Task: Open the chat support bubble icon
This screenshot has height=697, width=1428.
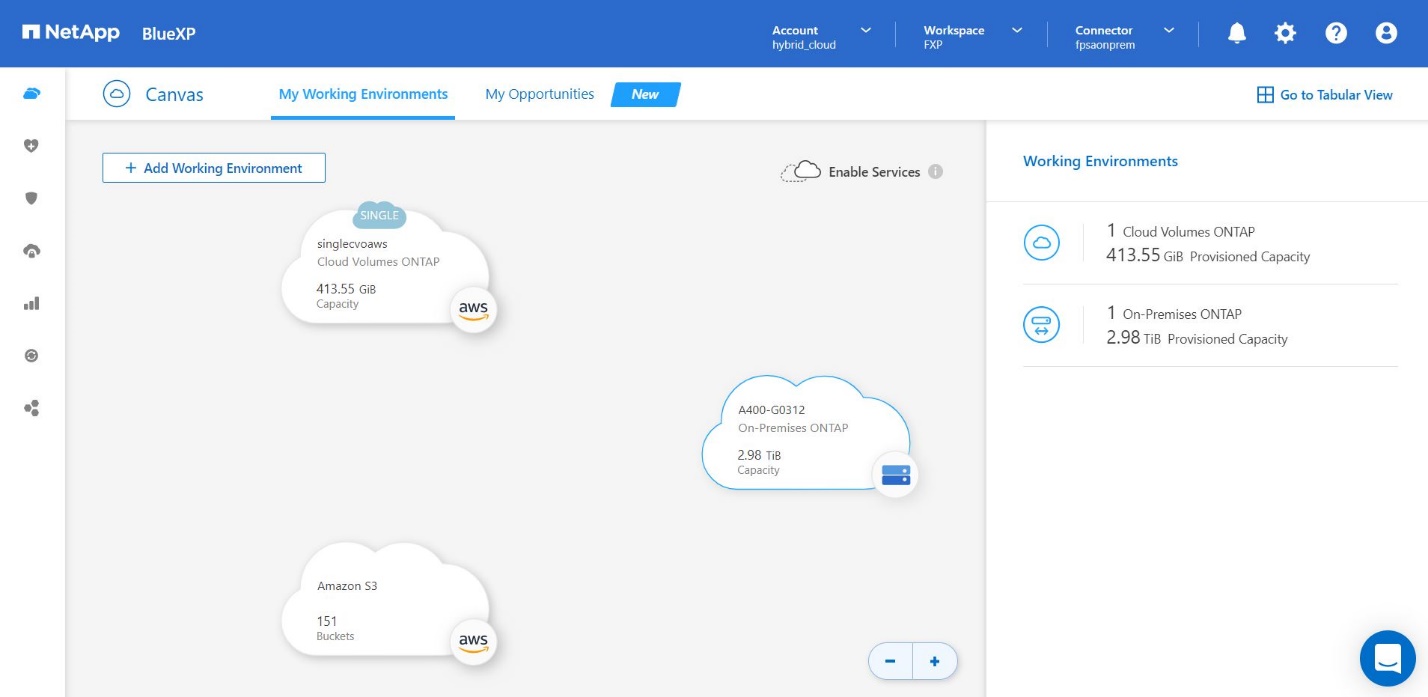Action: click(x=1387, y=658)
